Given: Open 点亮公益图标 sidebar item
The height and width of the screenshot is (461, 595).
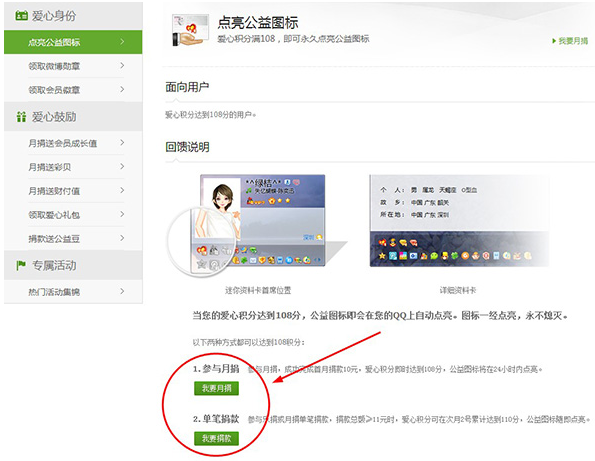Looking at the screenshot, I should 73,42.
